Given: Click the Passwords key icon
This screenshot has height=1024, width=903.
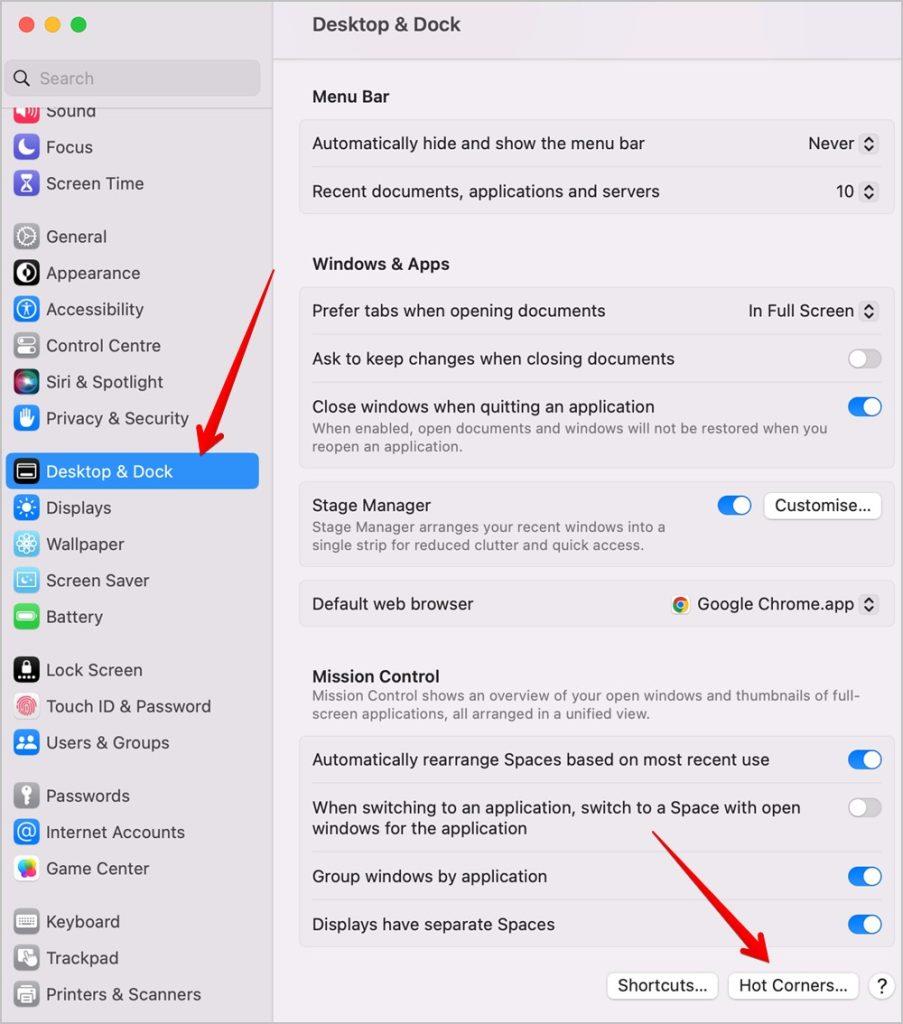Looking at the screenshot, I should click(x=26, y=795).
